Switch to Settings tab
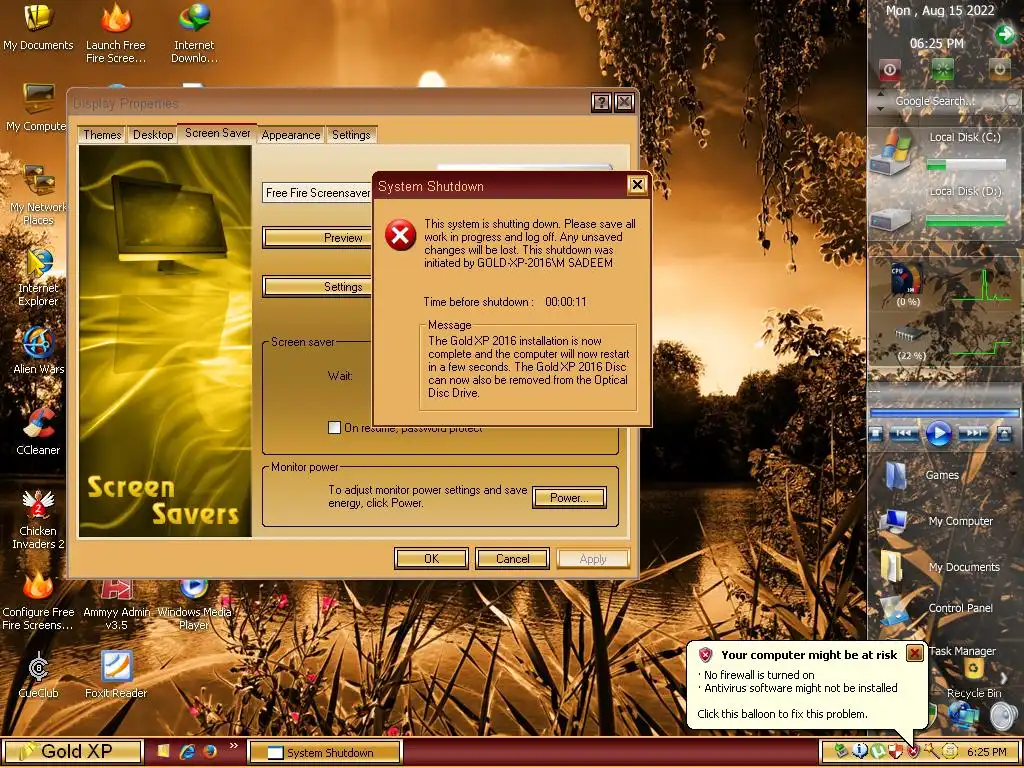This screenshot has width=1024, height=768. click(351, 135)
